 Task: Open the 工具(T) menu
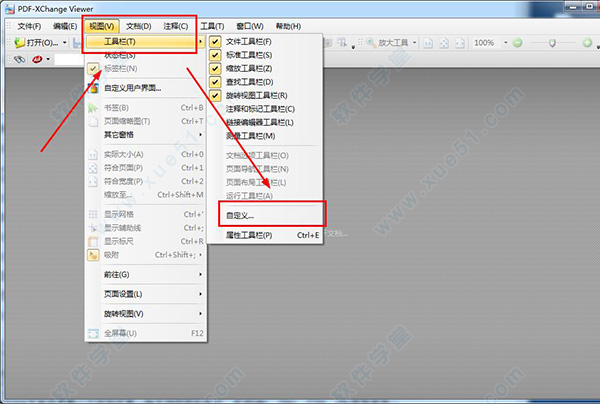point(212,26)
